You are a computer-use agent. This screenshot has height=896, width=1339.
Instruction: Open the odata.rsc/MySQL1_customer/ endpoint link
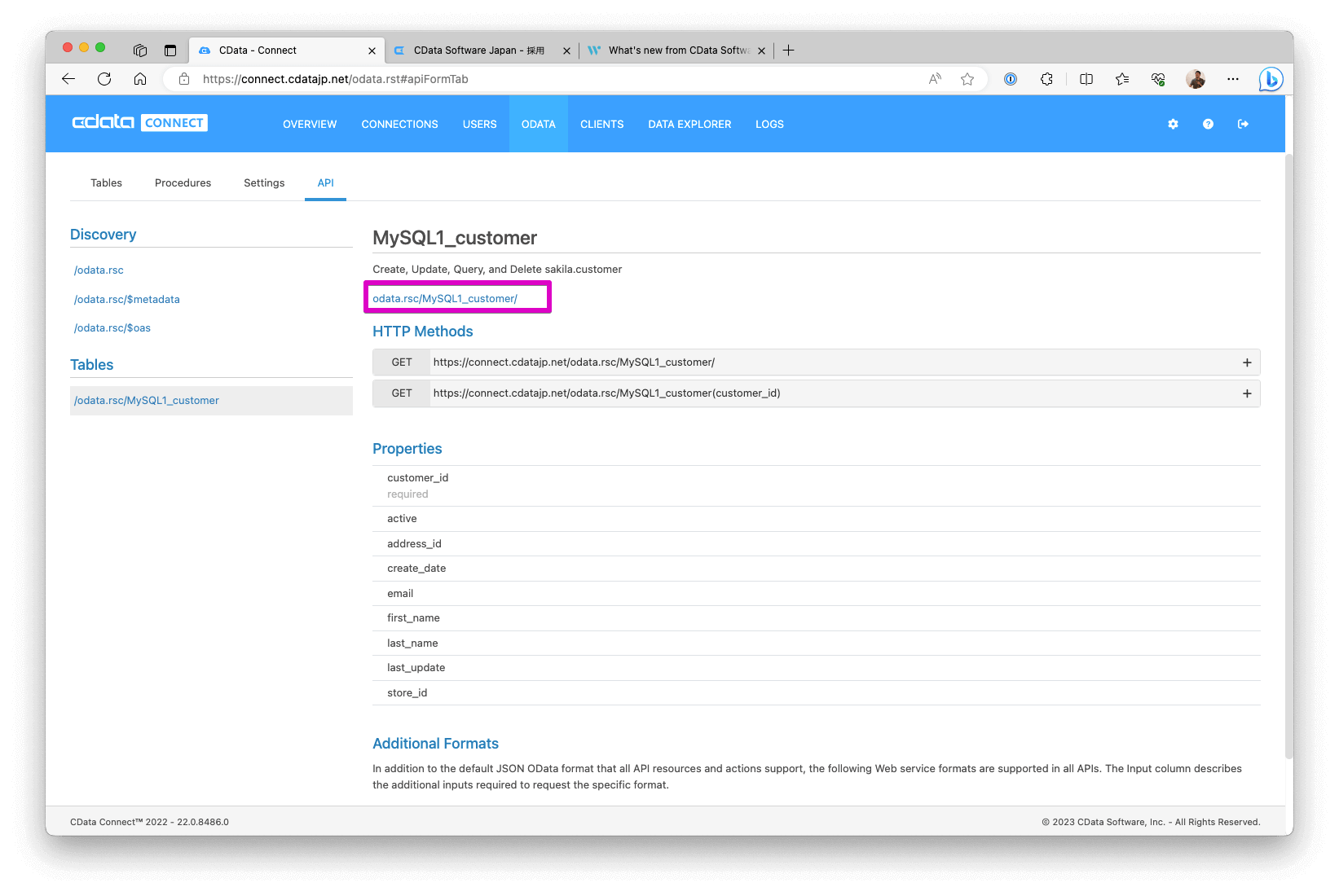click(x=445, y=299)
